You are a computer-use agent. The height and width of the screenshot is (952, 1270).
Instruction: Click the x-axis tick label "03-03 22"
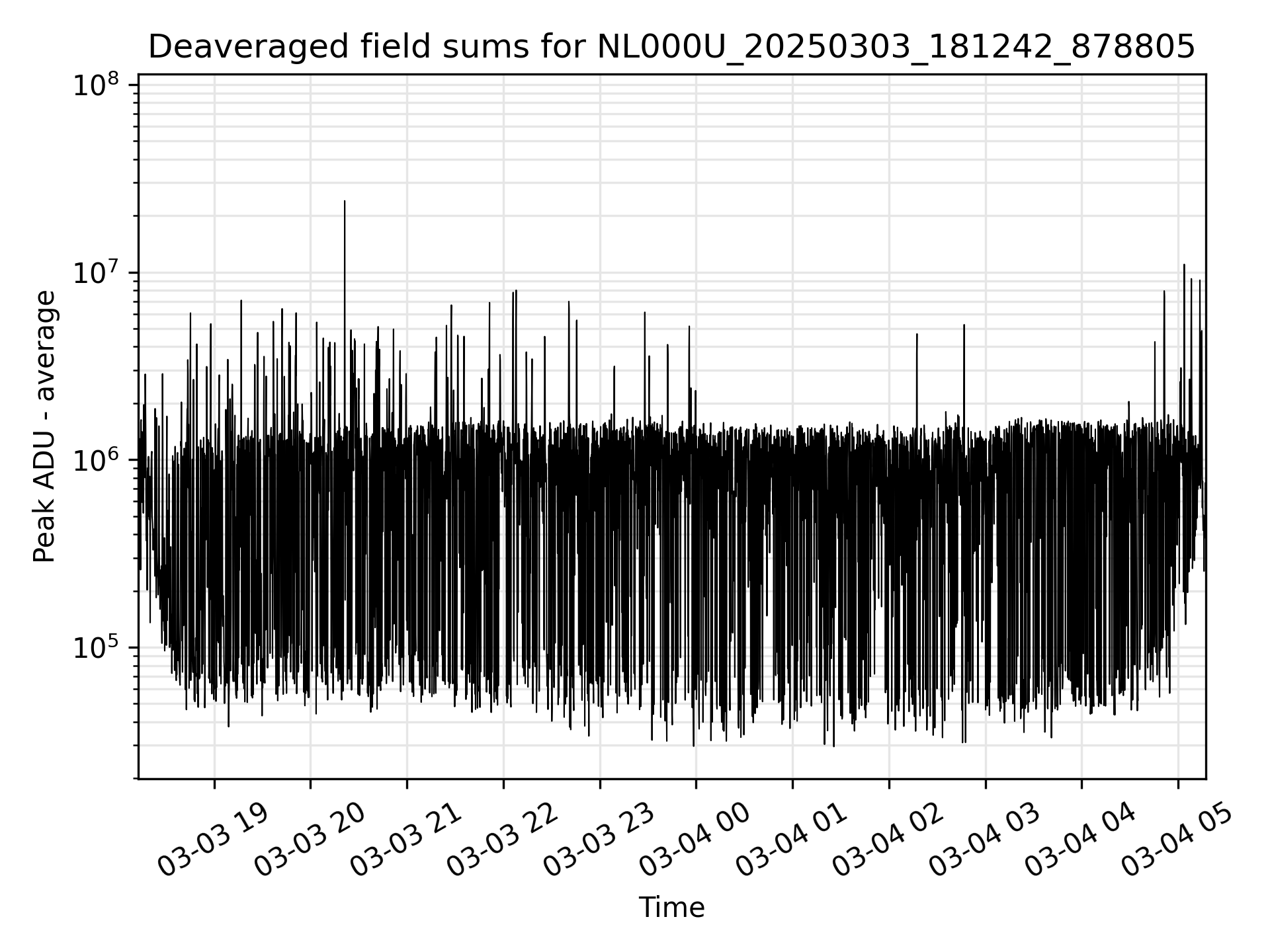[x=502, y=840]
